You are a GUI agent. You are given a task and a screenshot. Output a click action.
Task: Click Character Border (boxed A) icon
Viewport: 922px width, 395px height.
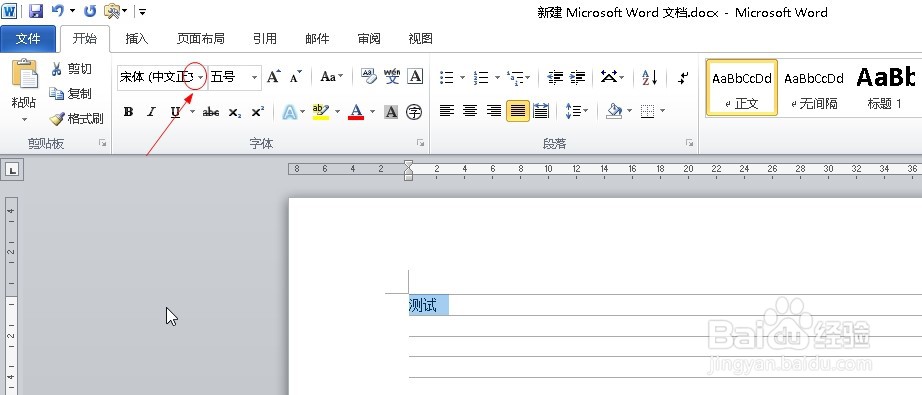point(415,76)
